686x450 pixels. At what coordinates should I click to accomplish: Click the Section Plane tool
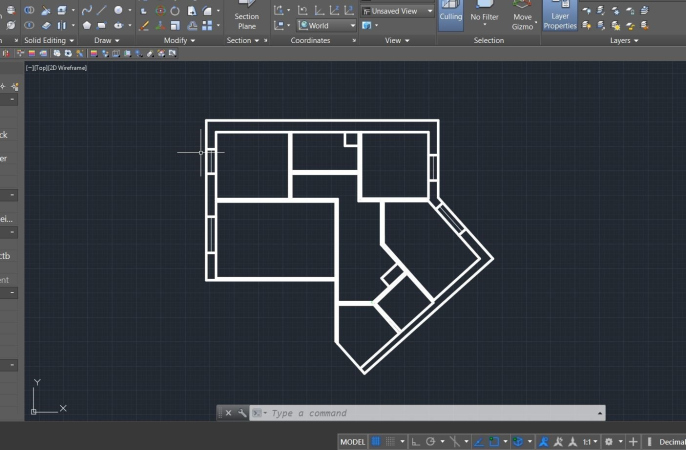coord(246,16)
